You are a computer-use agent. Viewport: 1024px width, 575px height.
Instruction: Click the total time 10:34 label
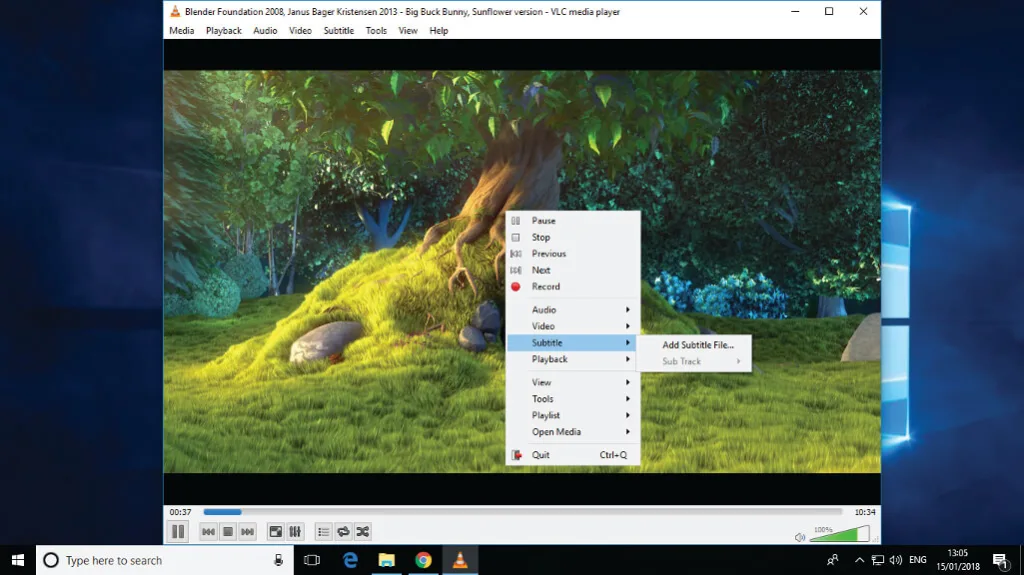tap(865, 512)
